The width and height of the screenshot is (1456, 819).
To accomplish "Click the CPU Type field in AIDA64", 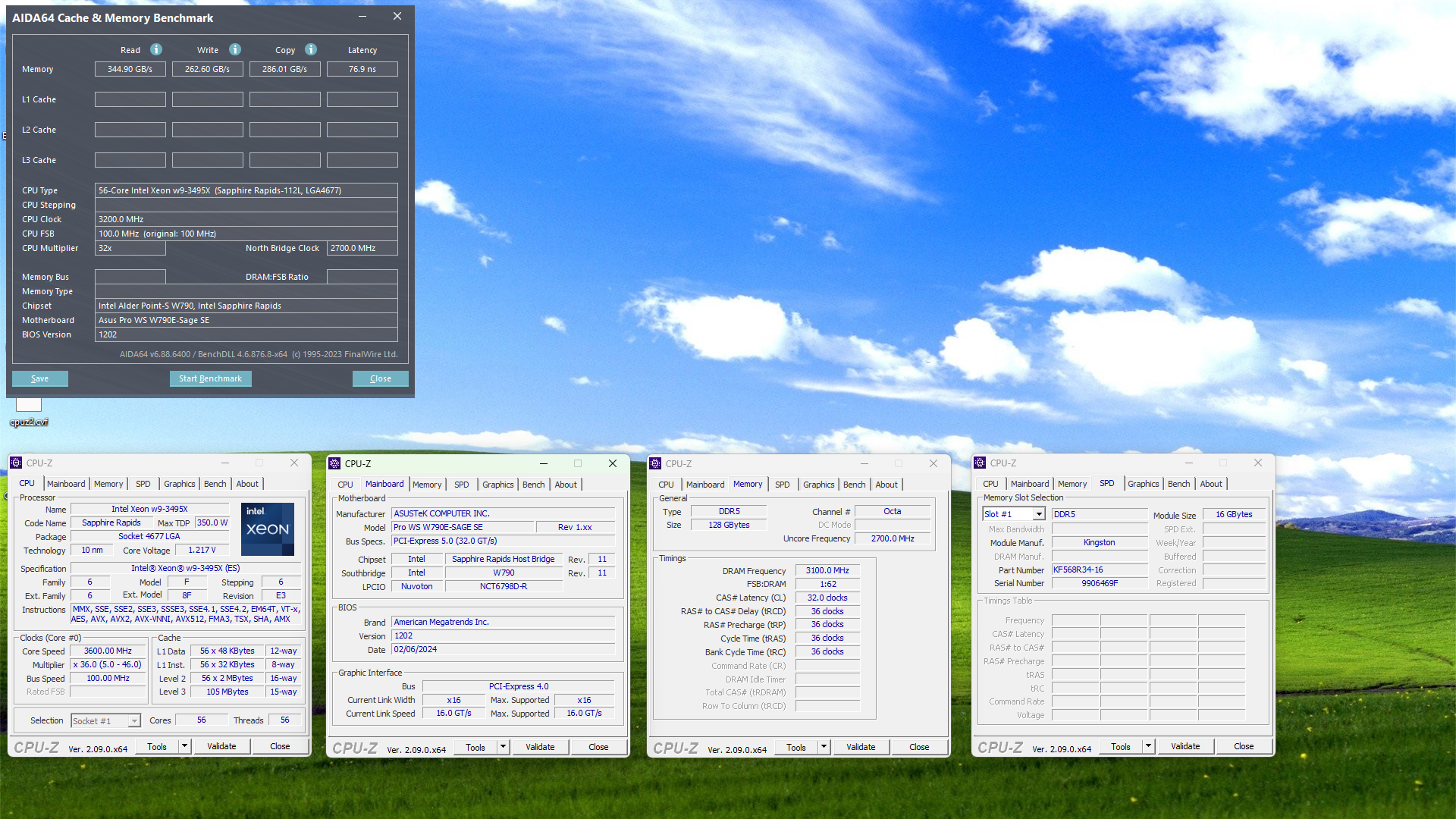I will pyautogui.click(x=246, y=190).
